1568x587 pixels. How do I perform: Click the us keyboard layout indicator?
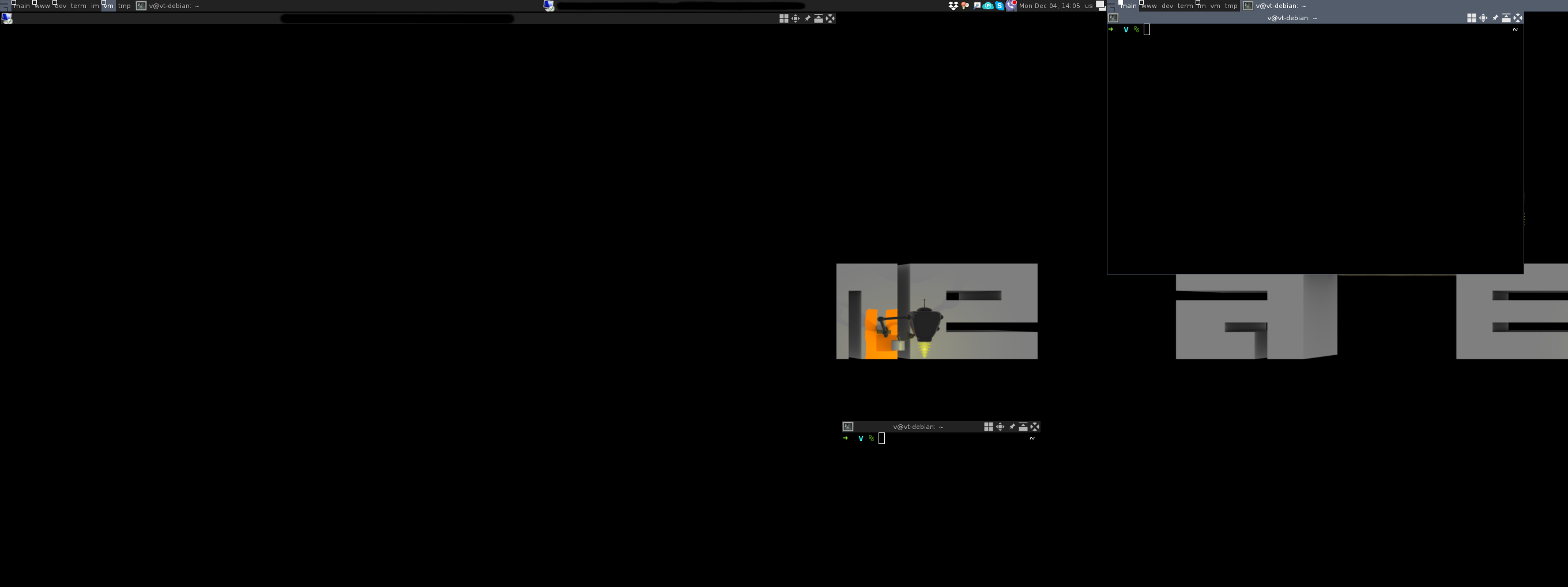tap(1089, 6)
